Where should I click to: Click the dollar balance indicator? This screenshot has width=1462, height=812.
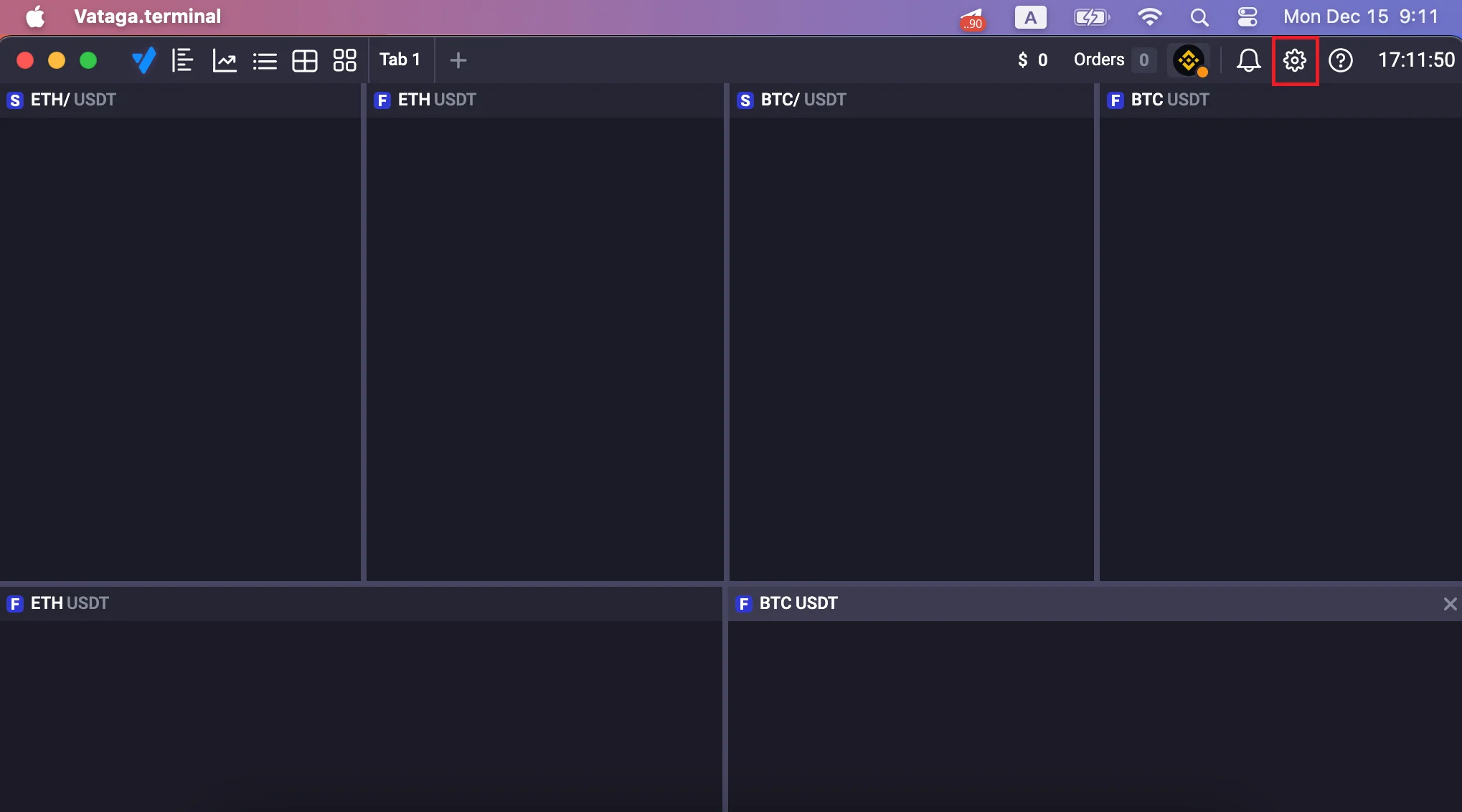pos(1032,60)
